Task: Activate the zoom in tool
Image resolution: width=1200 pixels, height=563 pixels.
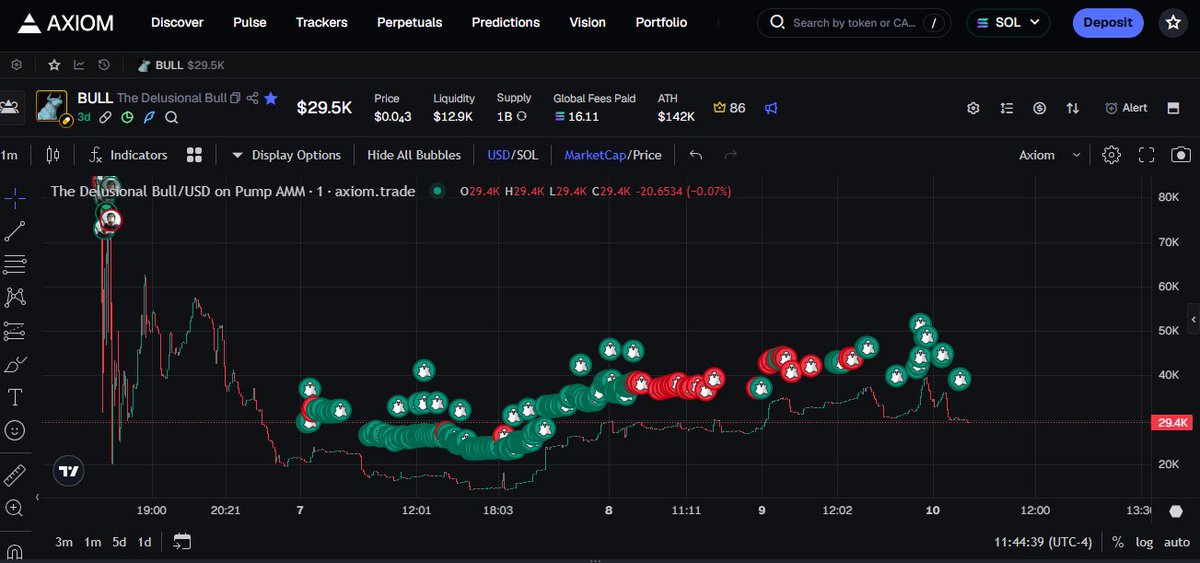Action: pyautogui.click(x=15, y=507)
